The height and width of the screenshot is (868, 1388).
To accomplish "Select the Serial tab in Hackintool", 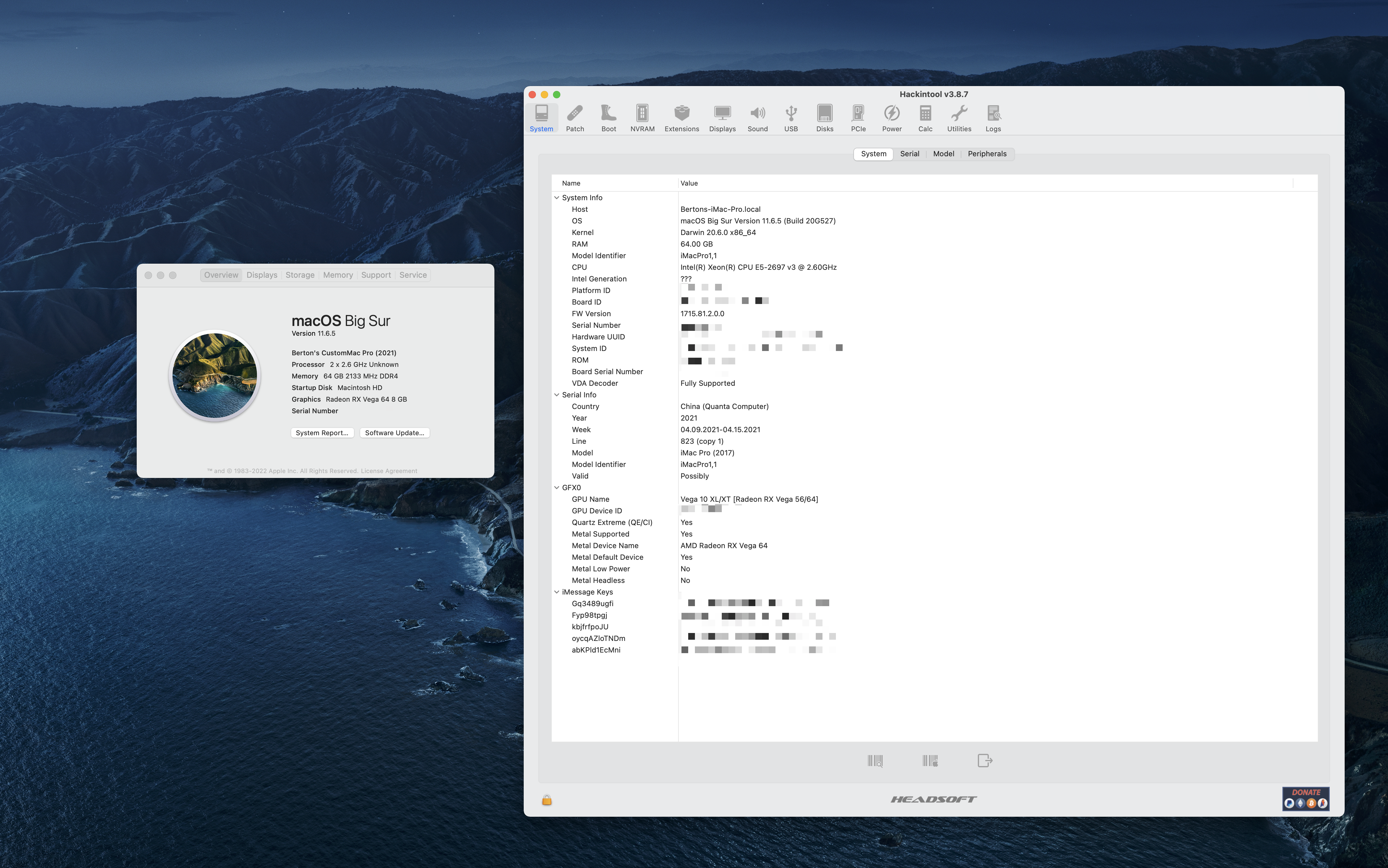I will point(908,153).
